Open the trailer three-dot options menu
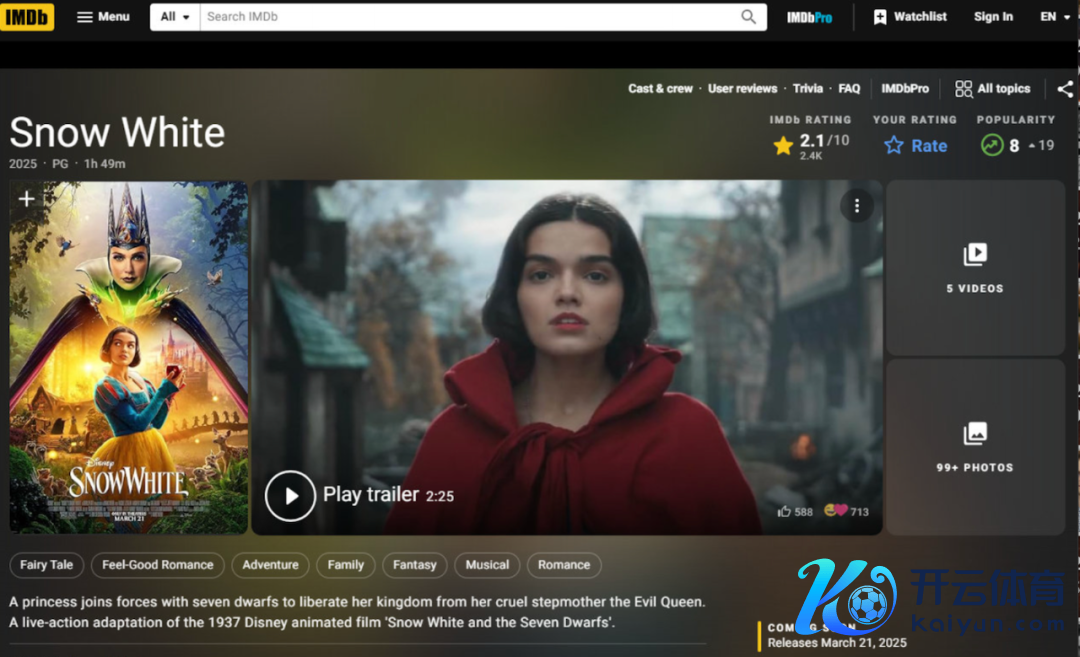Screen dimensions: 1080x657 tap(856, 206)
